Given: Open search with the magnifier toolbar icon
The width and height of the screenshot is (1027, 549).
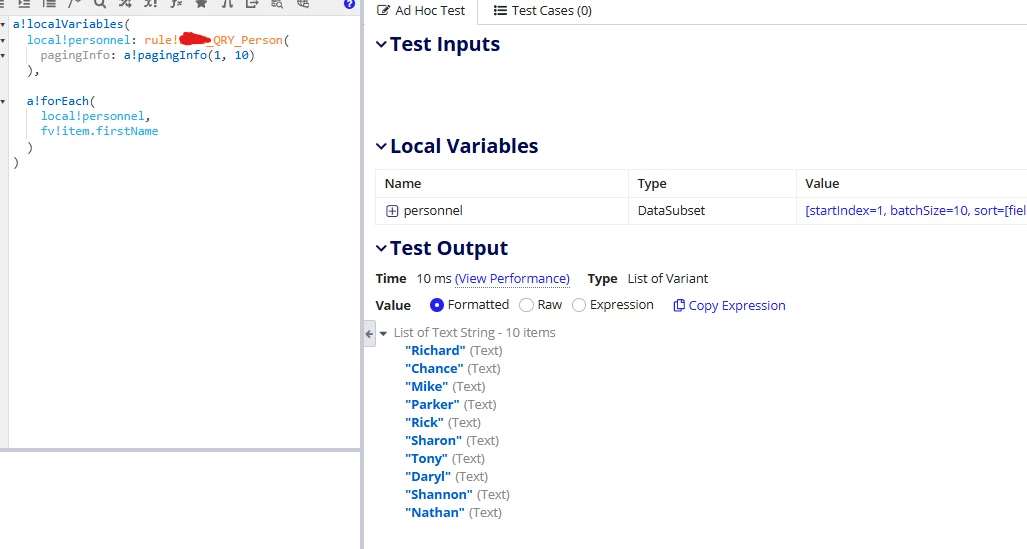Looking at the screenshot, I should (x=100, y=3).
